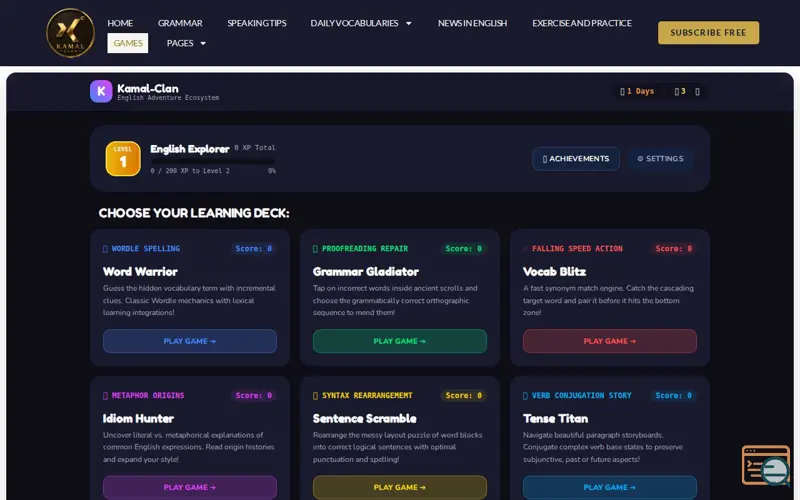Click the Tense Titan card title
Image resolution: width=800 pixels, height=500 pixels.
click(x=556, y=418)
